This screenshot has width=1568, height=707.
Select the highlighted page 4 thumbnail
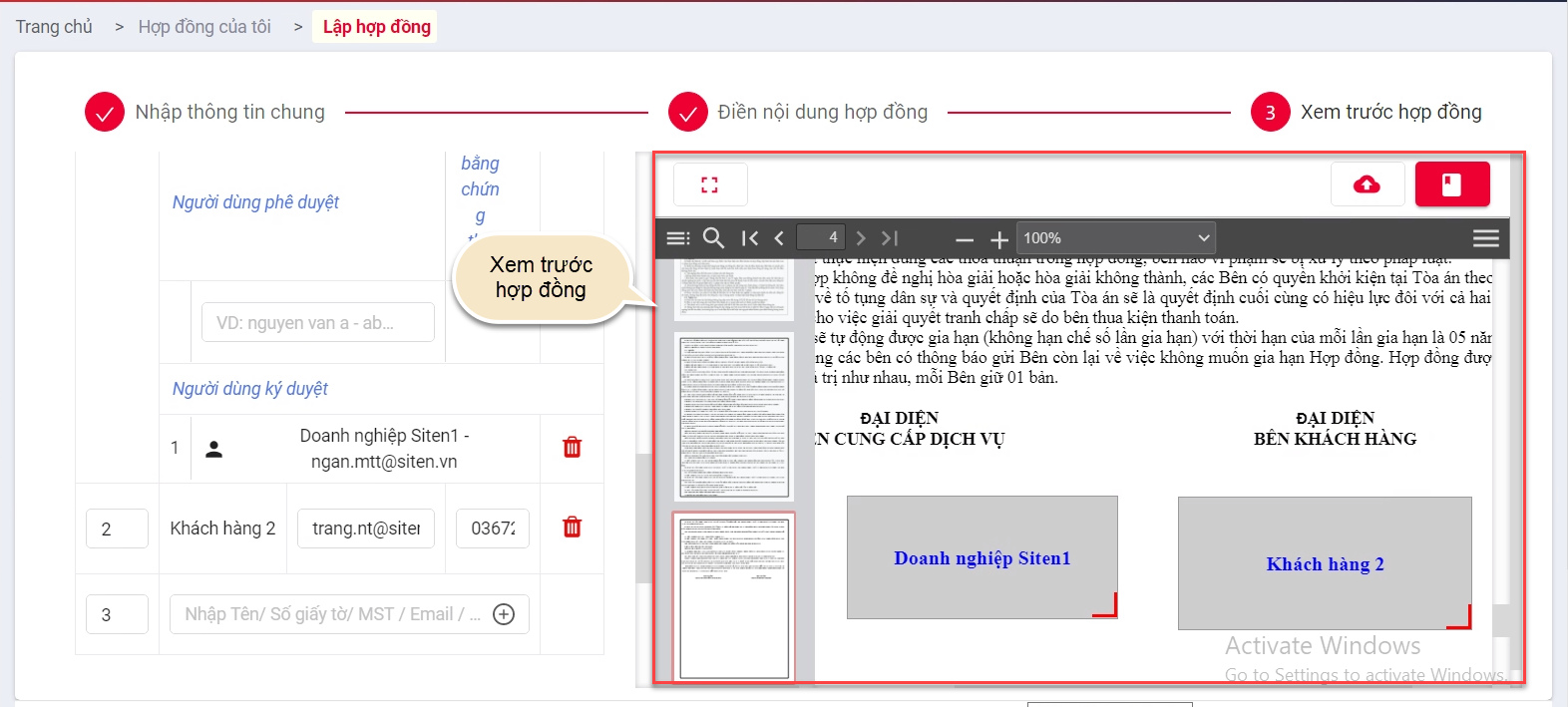pos(734,597)
